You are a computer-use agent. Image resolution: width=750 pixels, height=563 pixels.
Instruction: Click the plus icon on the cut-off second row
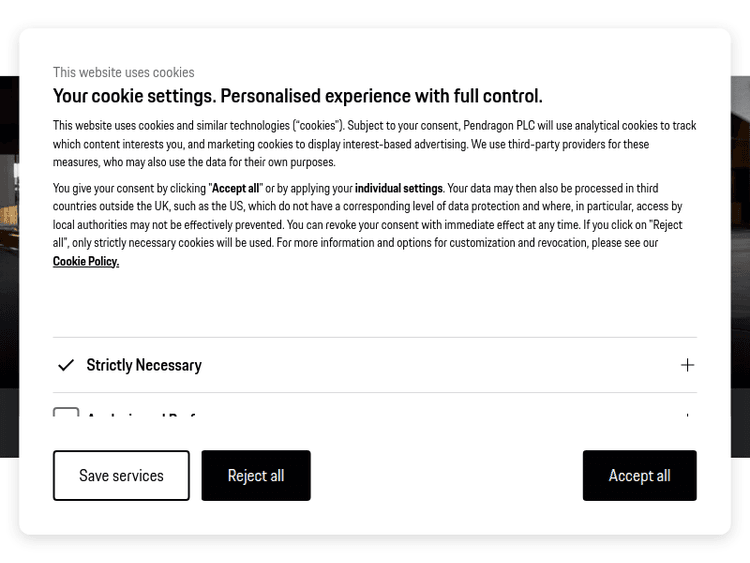[687, 415]
